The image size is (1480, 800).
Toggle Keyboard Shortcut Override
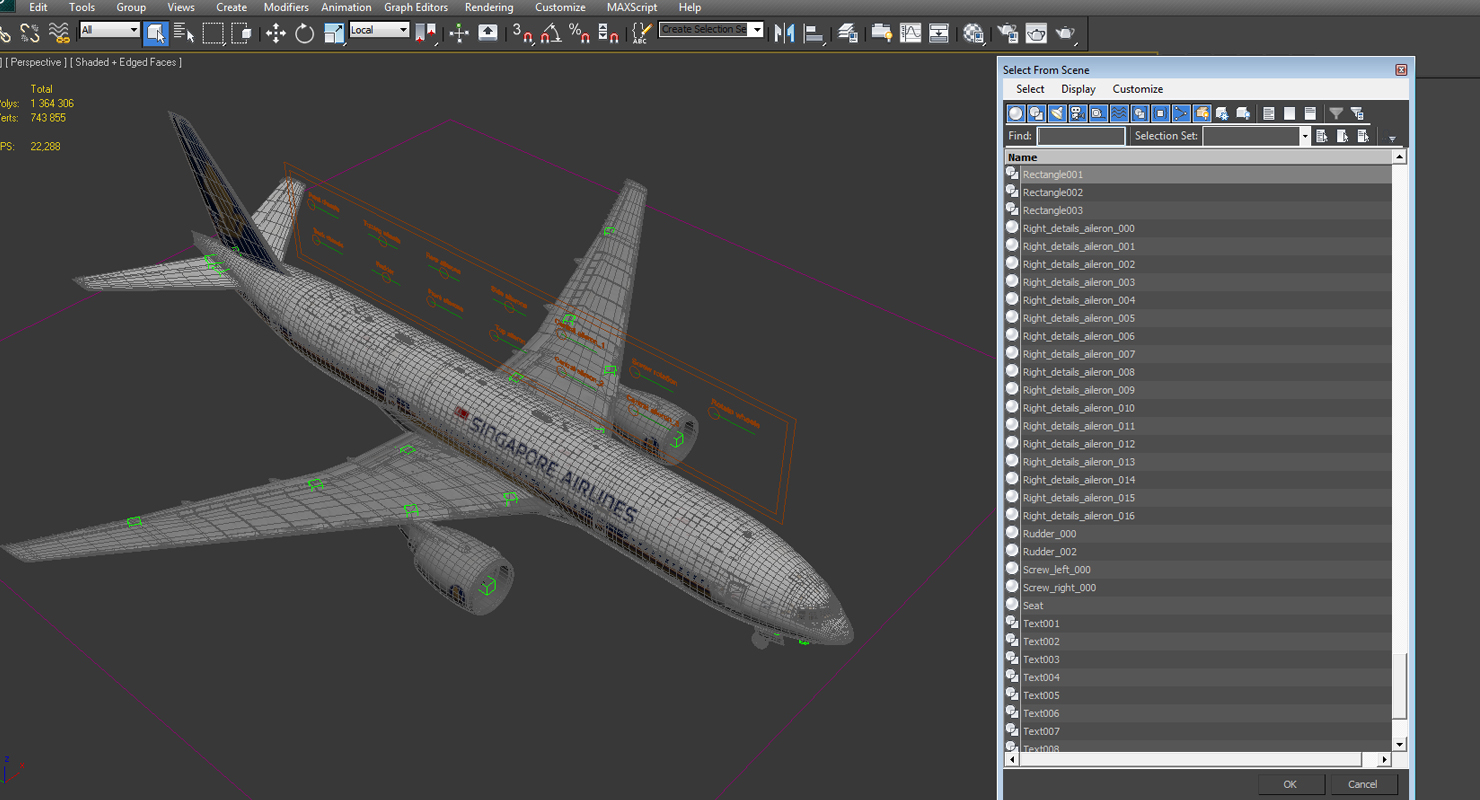pyautogui.click(x=488, y=33)
